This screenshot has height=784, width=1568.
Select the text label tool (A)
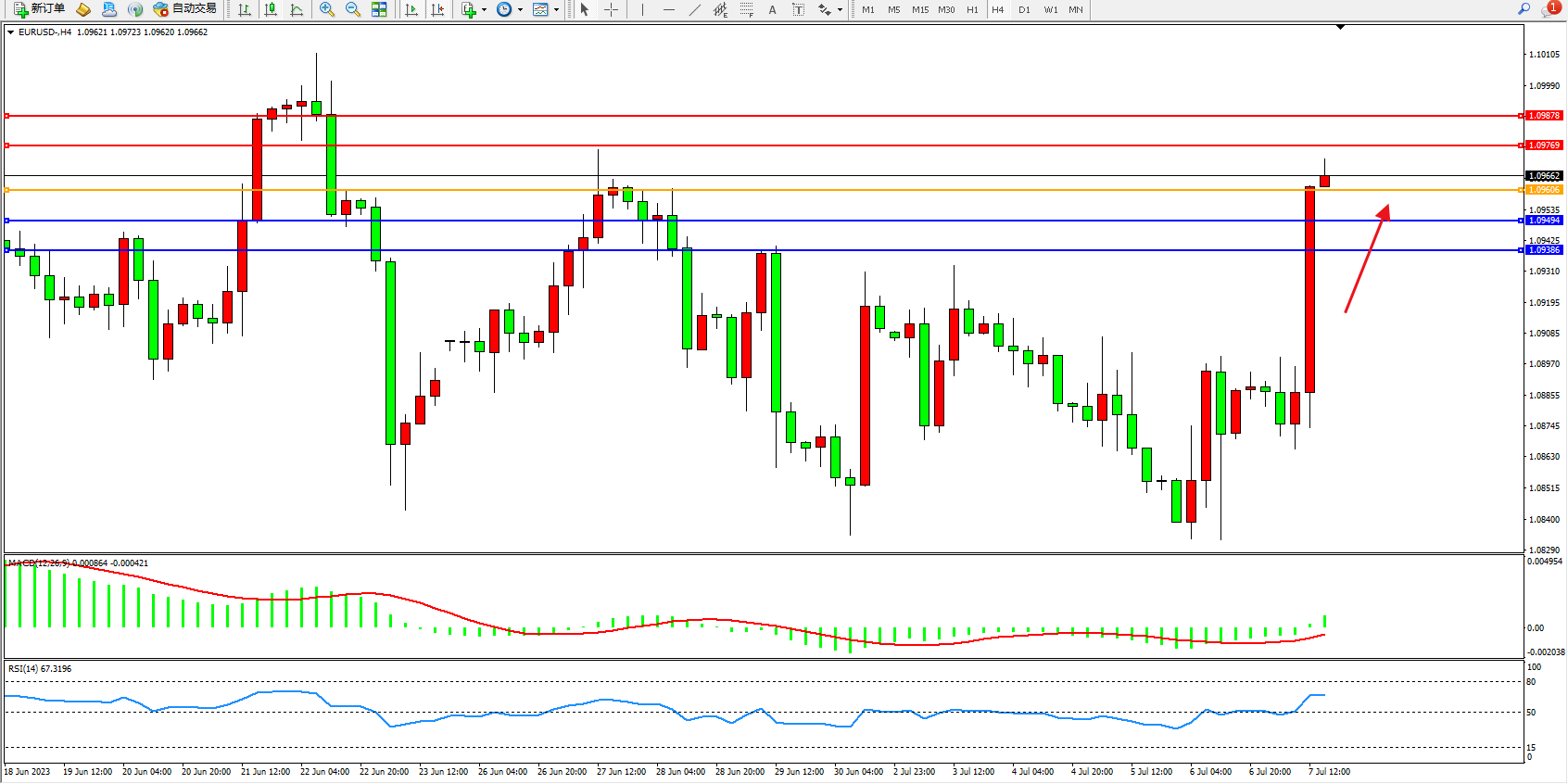[772, 9]
